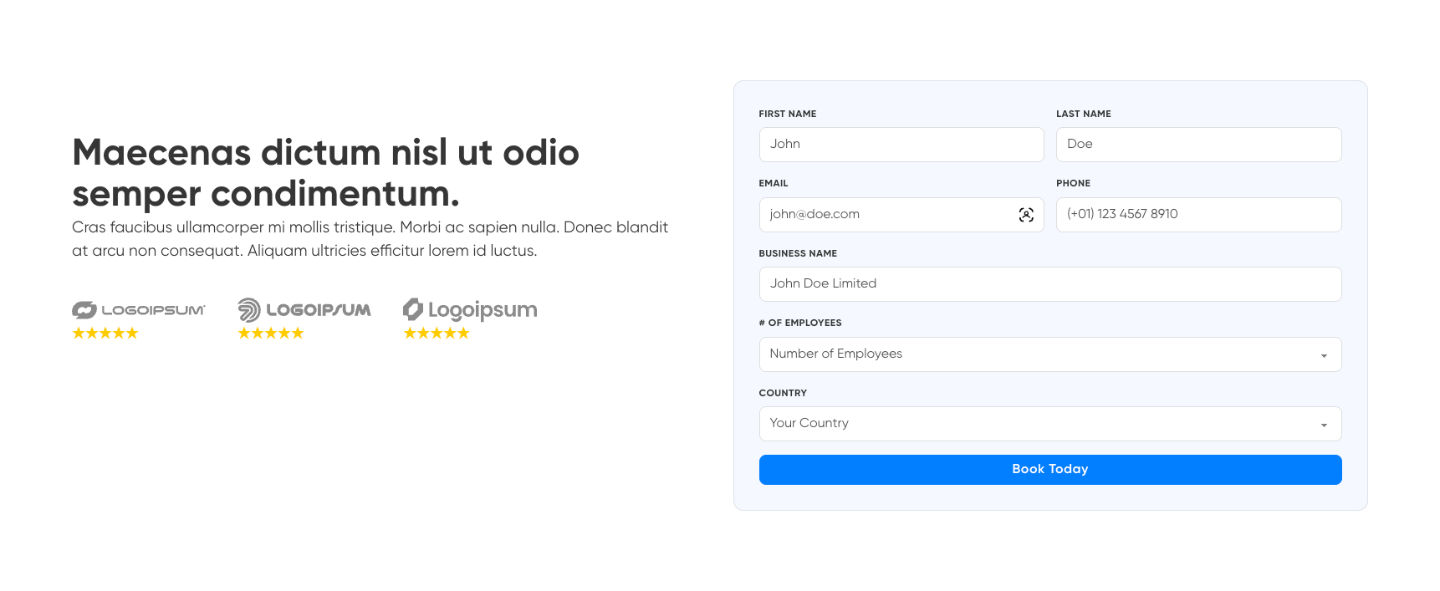Click the star rating under the first logo

click(x=105, y=333)
